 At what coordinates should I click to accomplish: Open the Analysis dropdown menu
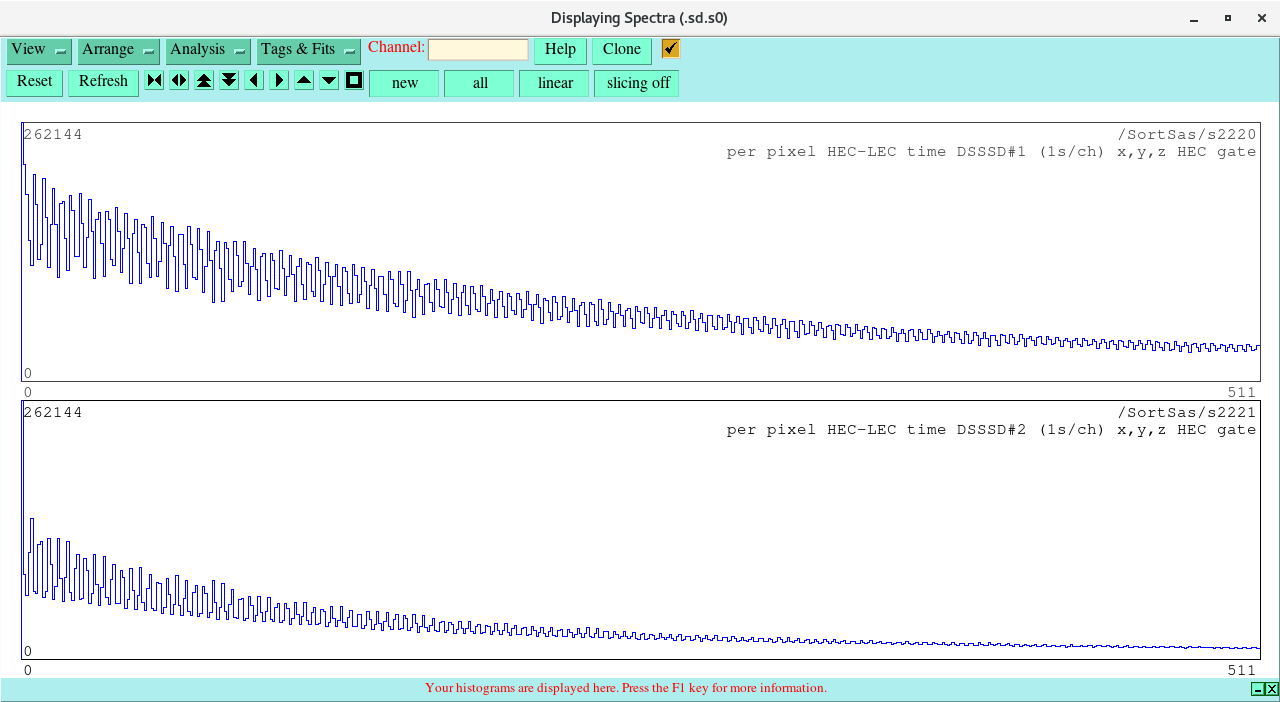point(208,50)
